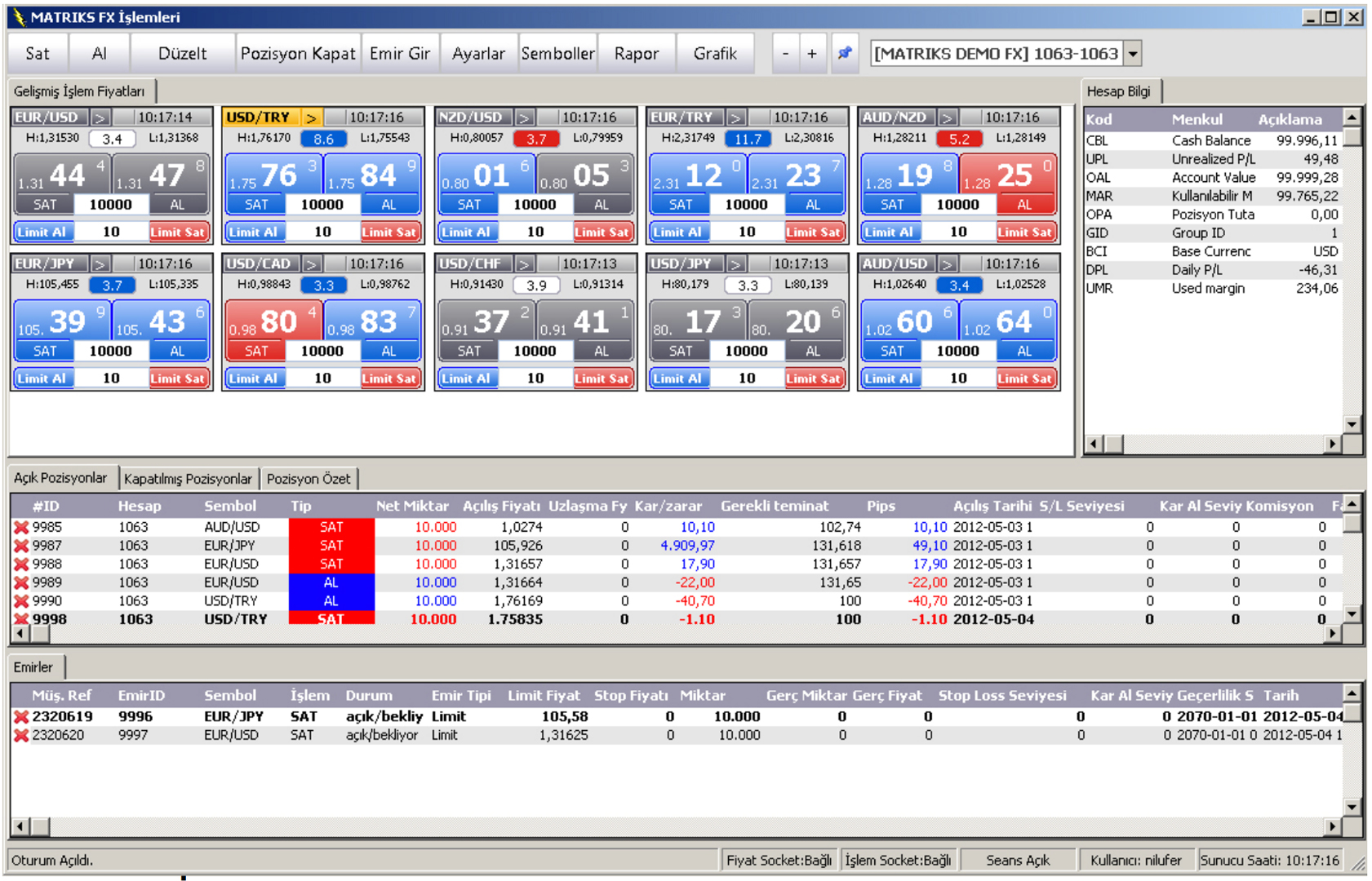Open USD/TRY tile's arrow button
This screenshot has height=881, width=1372.
coord(311,117)
